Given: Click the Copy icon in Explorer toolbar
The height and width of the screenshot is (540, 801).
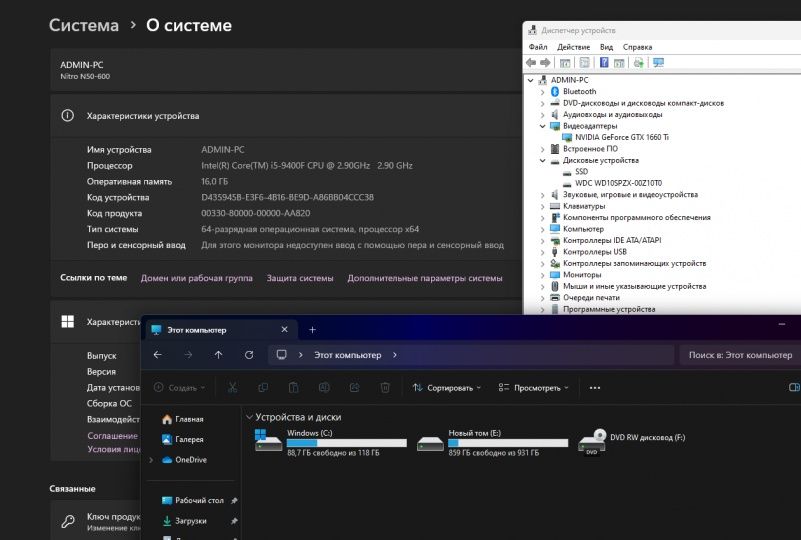Looking at the screenshot, I should tap(263, 388).
